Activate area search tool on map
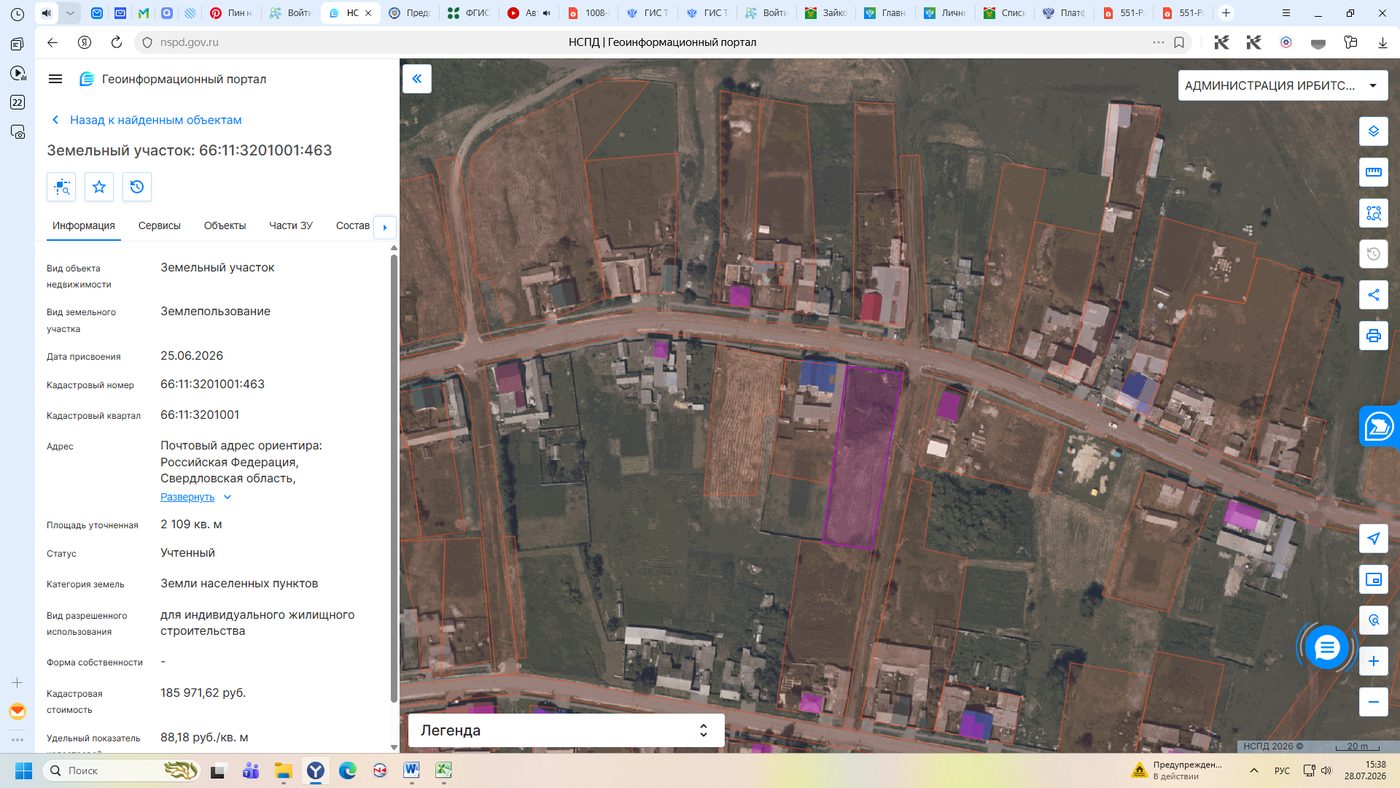The height and width of the screenshot is (788, 1400). coord(1374,213)
